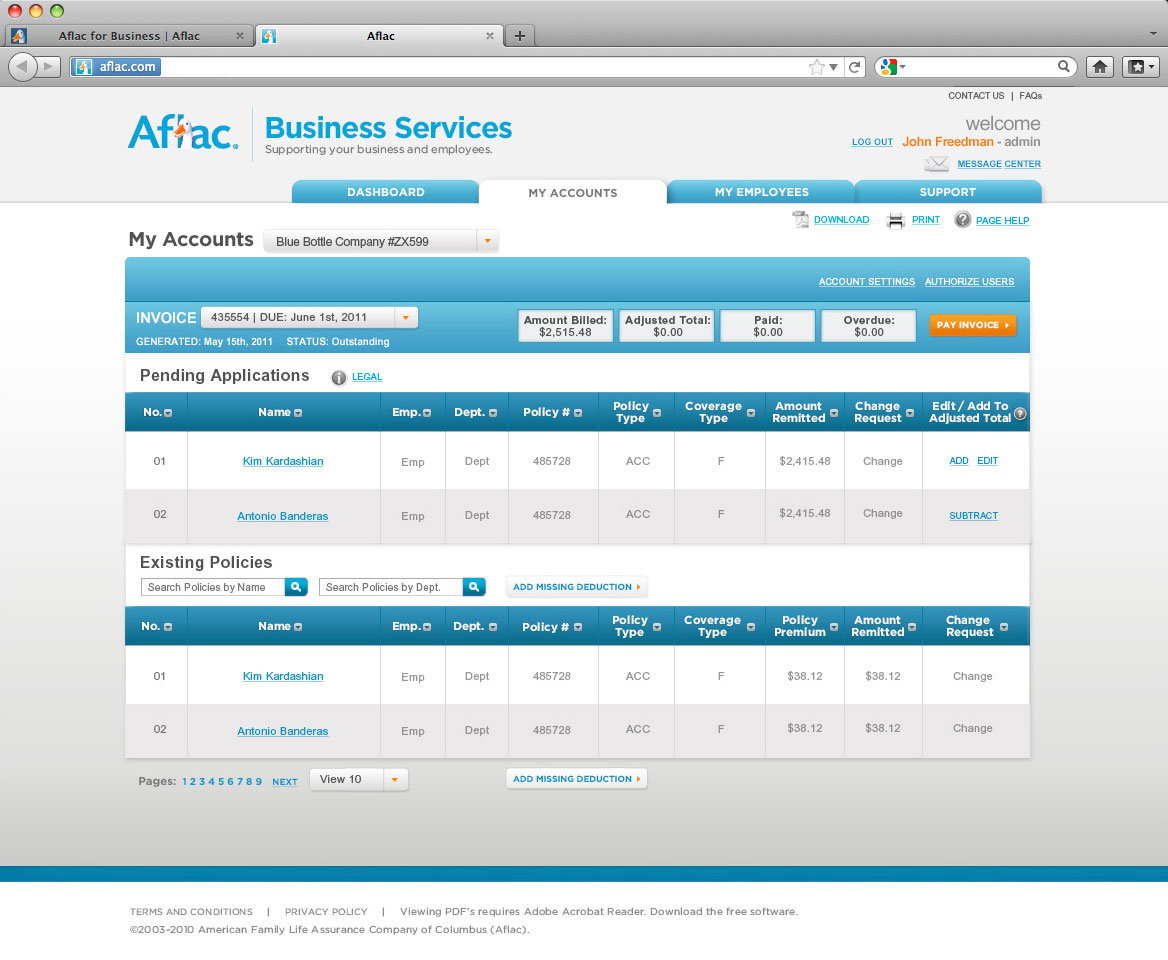Click Edit link for Kim Kardashian
This screenshot has width=1168, height=960.
(x=987, y=461)
